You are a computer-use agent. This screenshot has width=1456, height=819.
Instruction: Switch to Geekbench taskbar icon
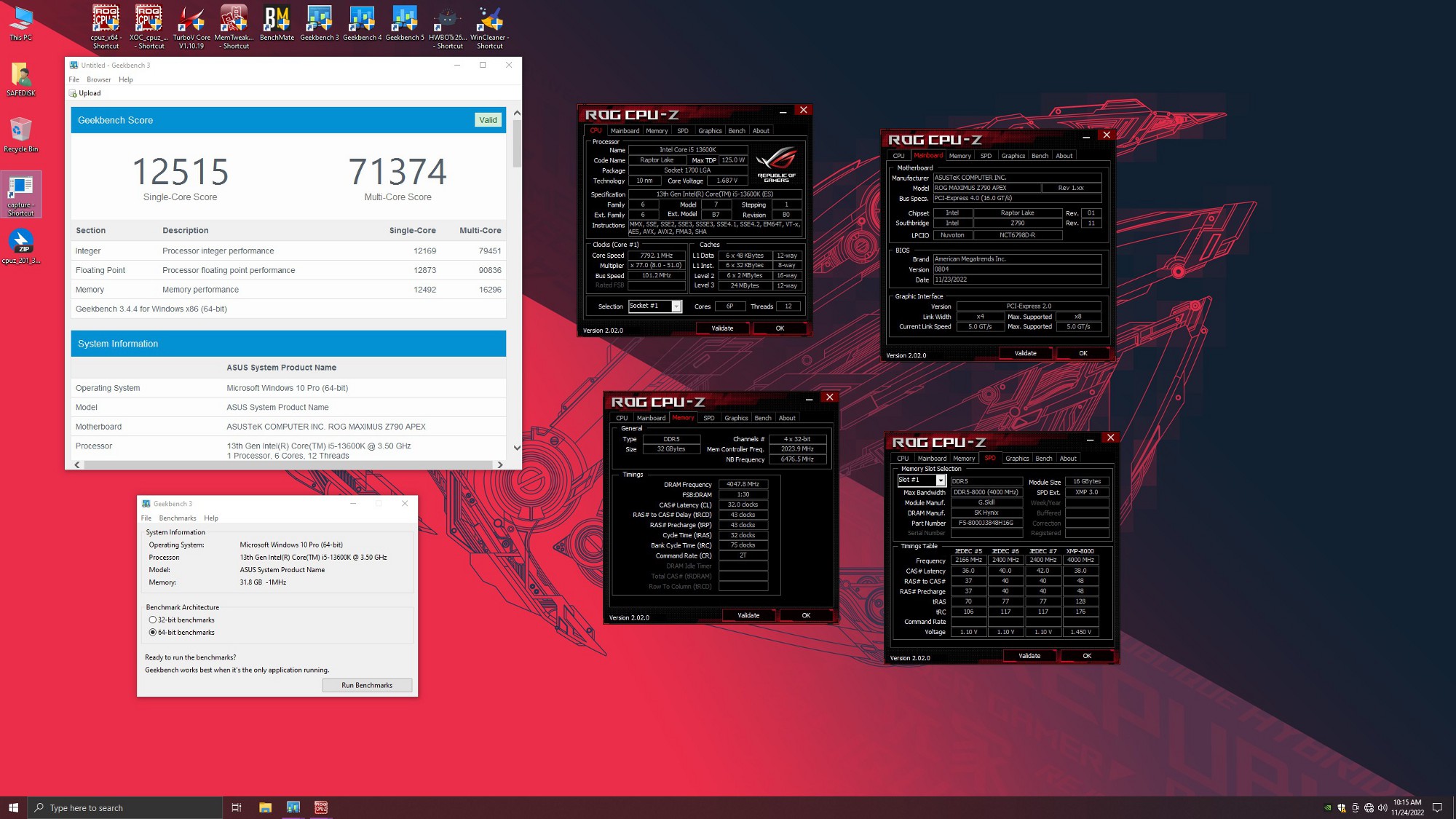coord(293,807)
